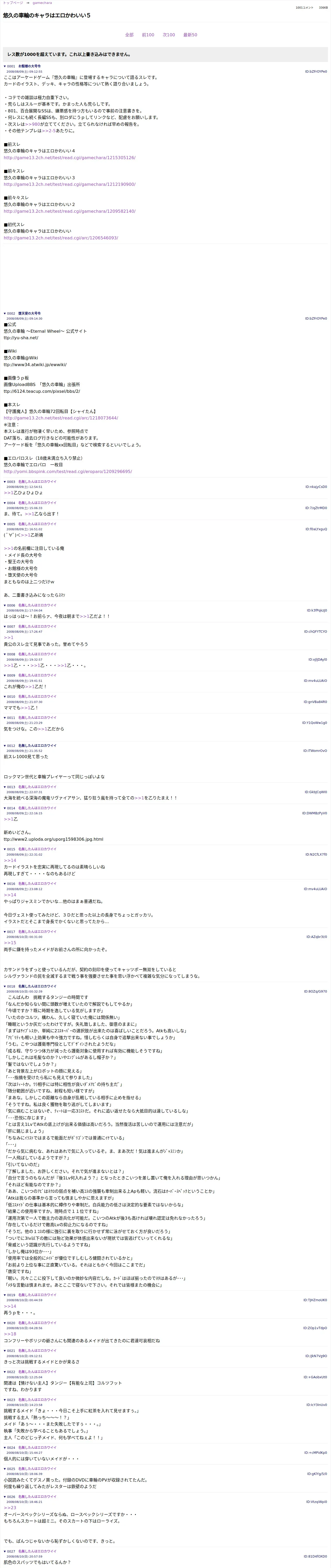
Task: Click thread title 悠久の車輪のキャラはエロかわいい5
Action: pos(47,16)
